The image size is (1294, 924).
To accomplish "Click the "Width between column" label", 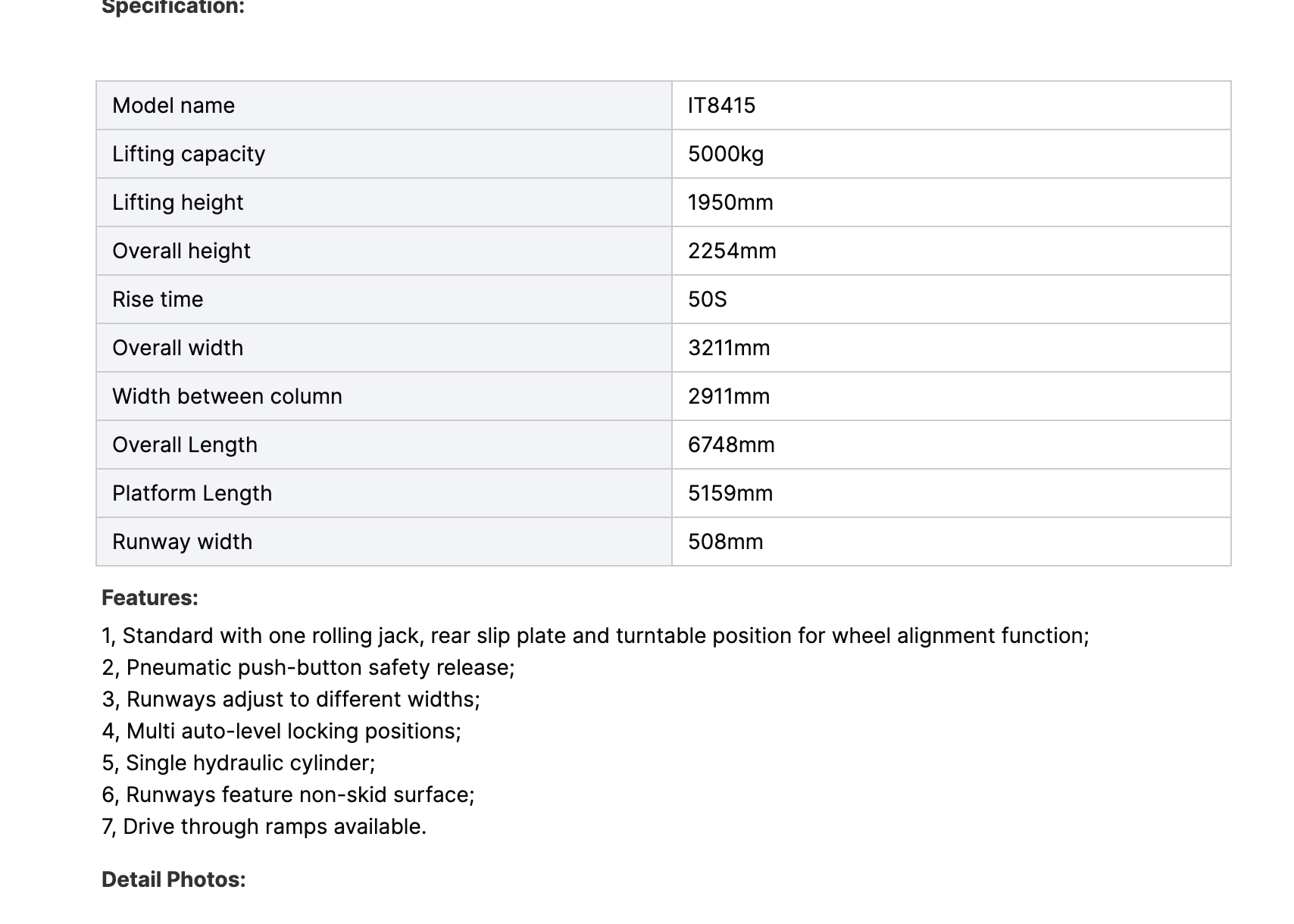I will [x=227, y=396].
